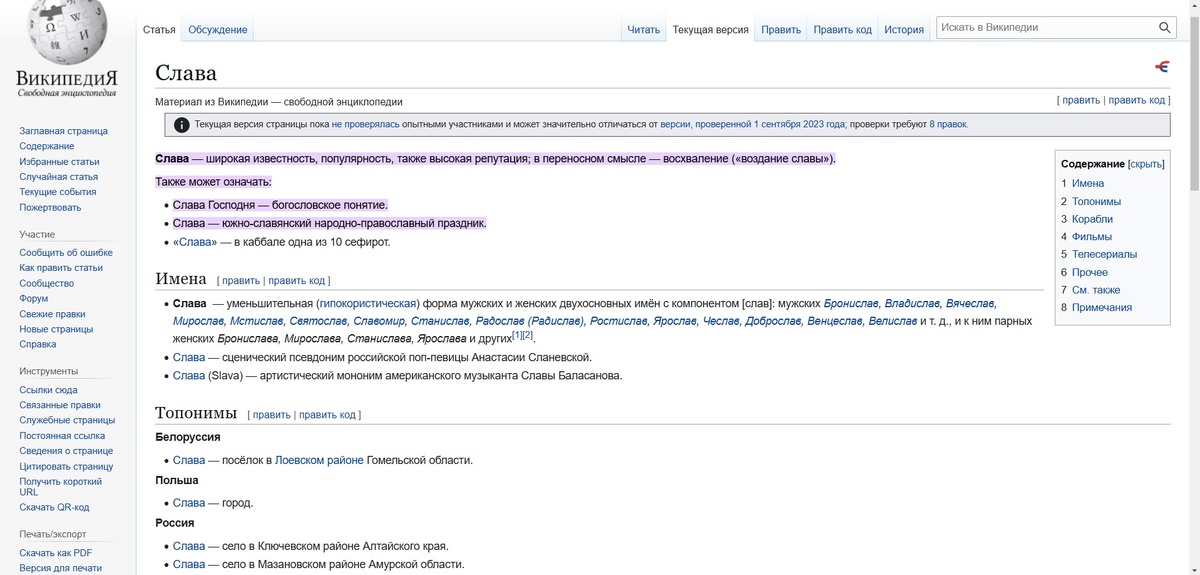Click Сообщить об ошибке link
Viewport: 1200px width, 575px height.
(x=66, y=253)
